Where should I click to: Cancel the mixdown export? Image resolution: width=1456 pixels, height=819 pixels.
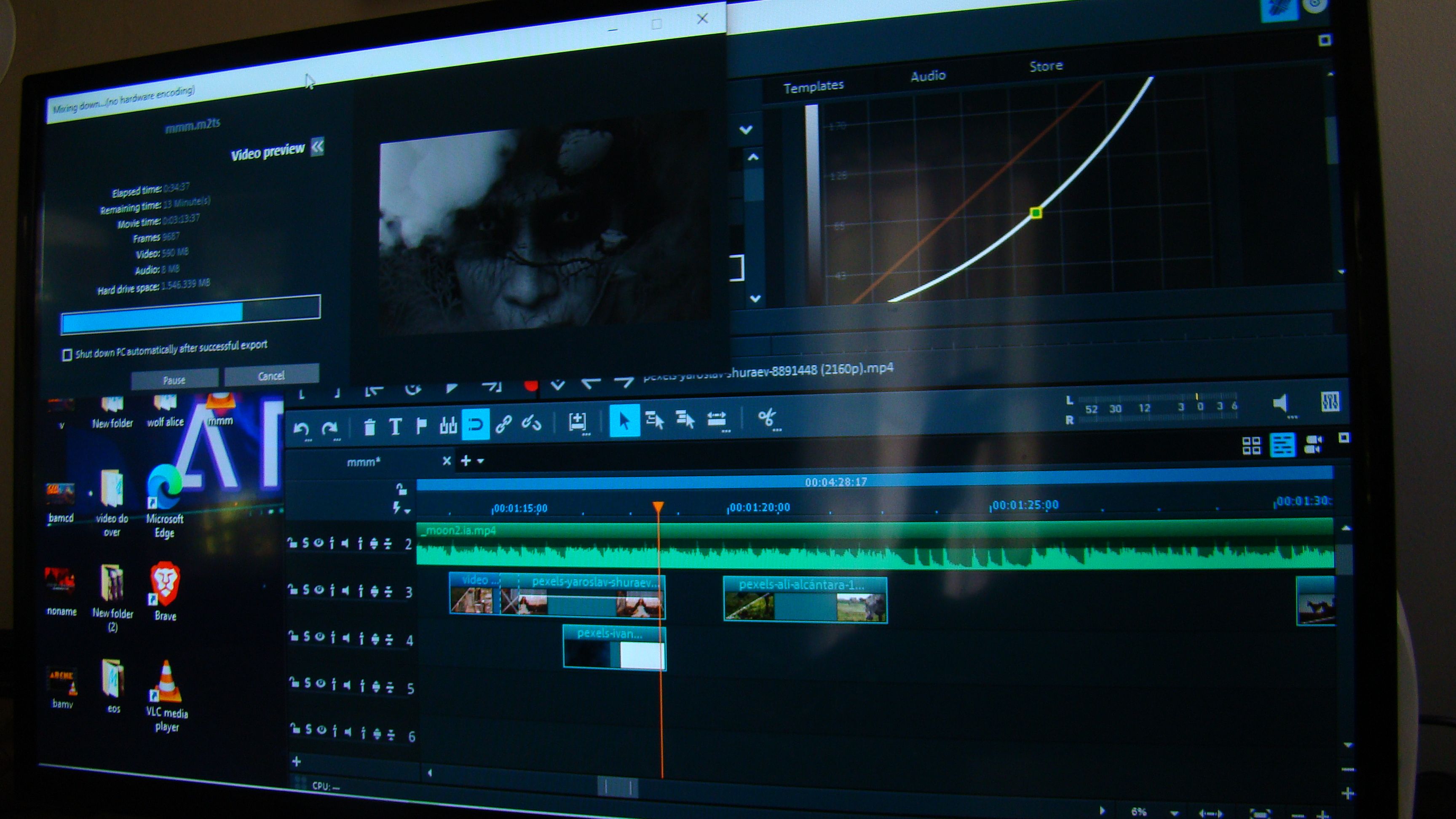271,375
